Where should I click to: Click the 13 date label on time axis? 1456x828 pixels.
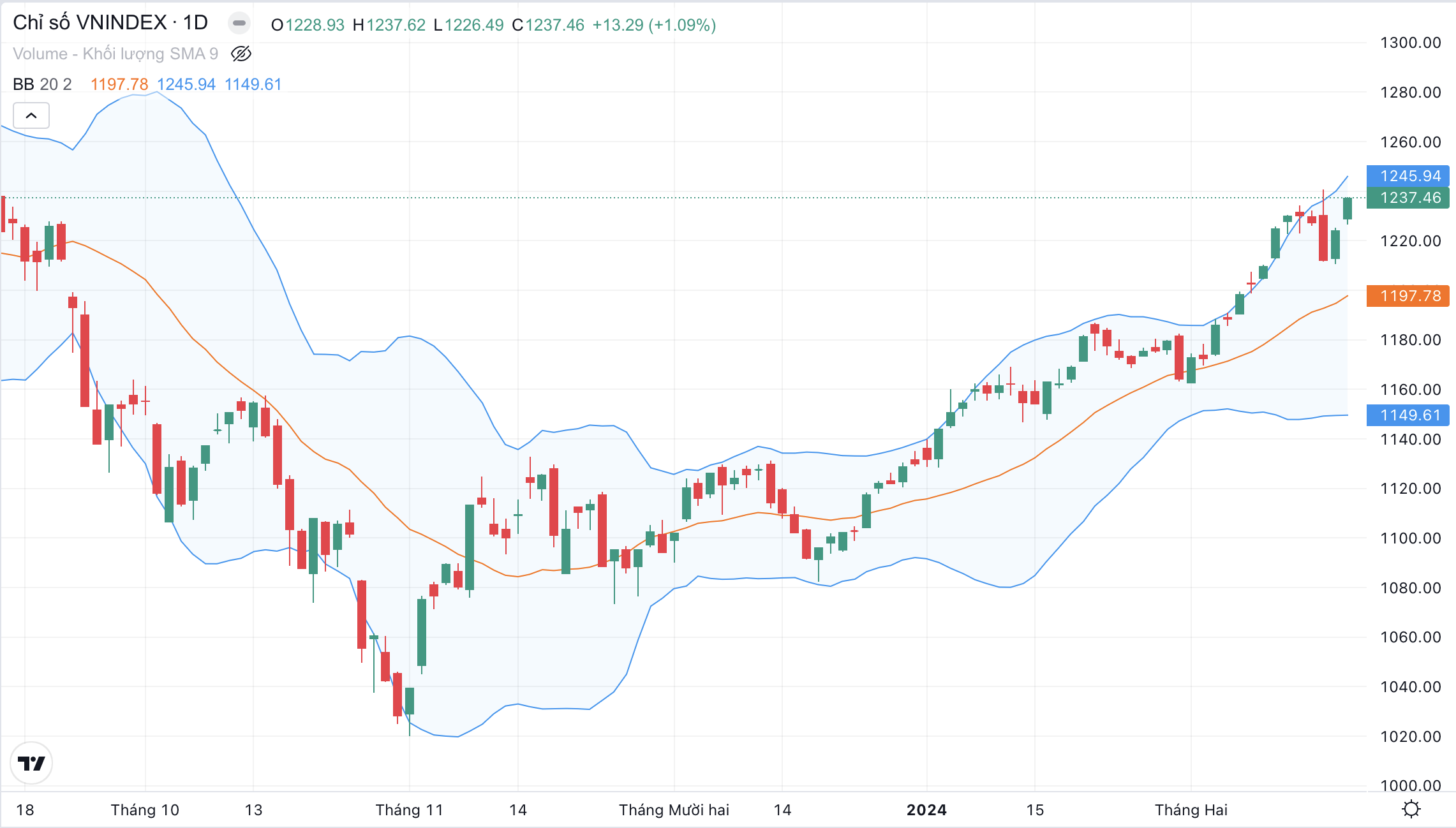coord(253,810)
